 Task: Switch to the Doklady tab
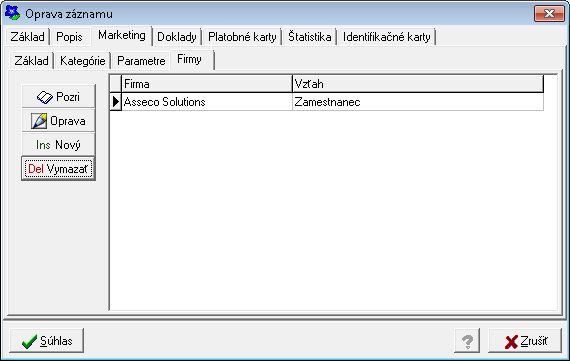[177, 37]
